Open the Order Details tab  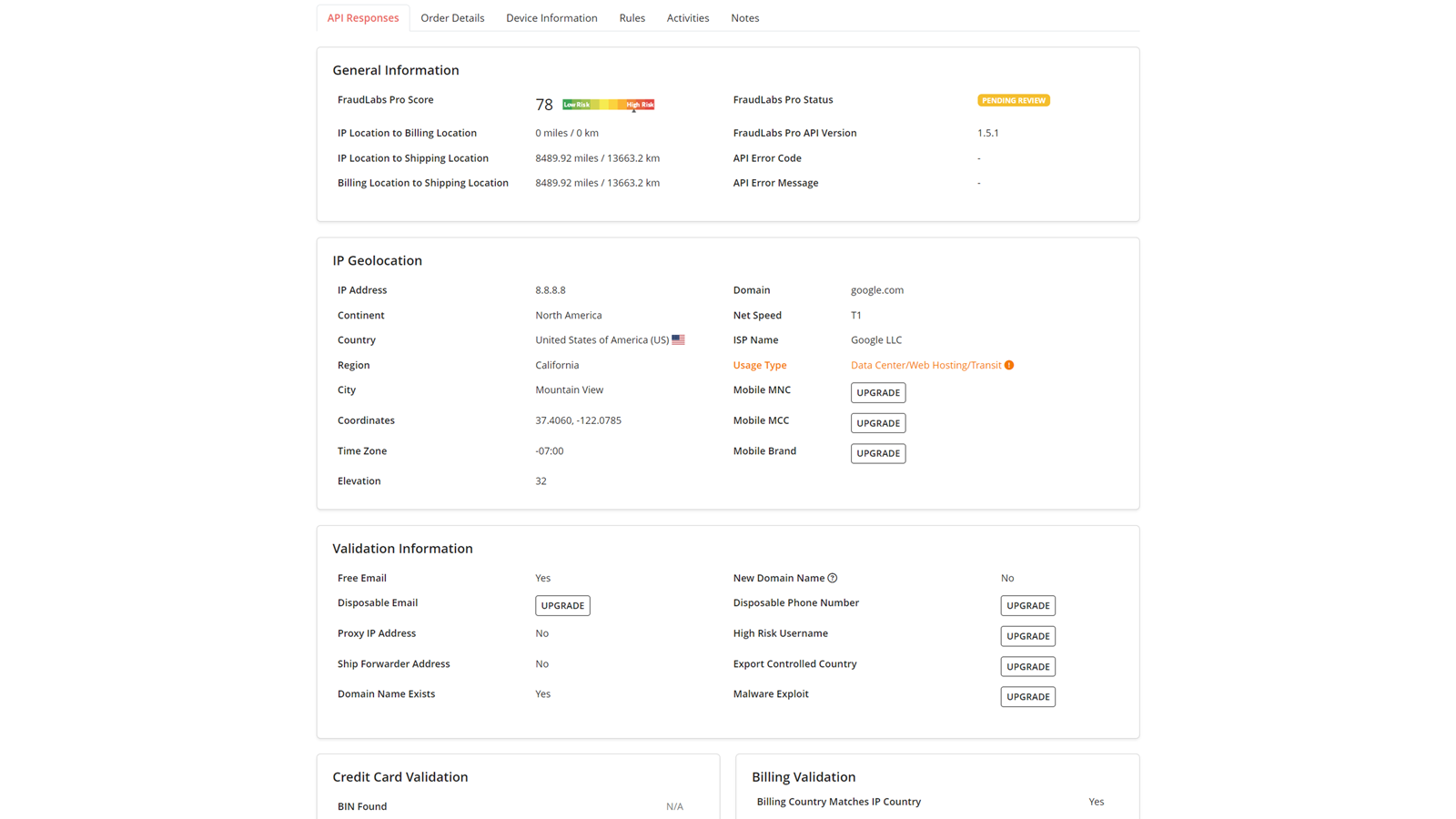452,18
